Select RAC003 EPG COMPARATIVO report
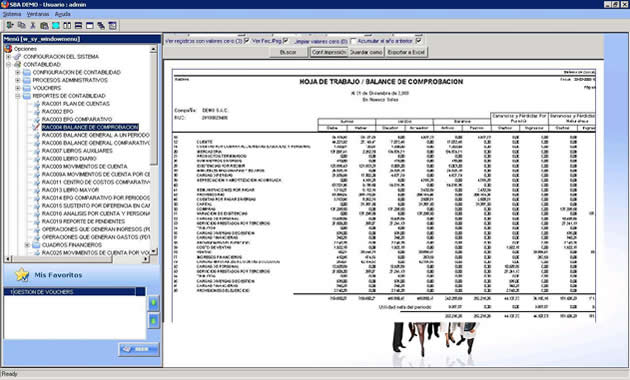This screenshot has width=630, height=380. (x=77, y=119)
